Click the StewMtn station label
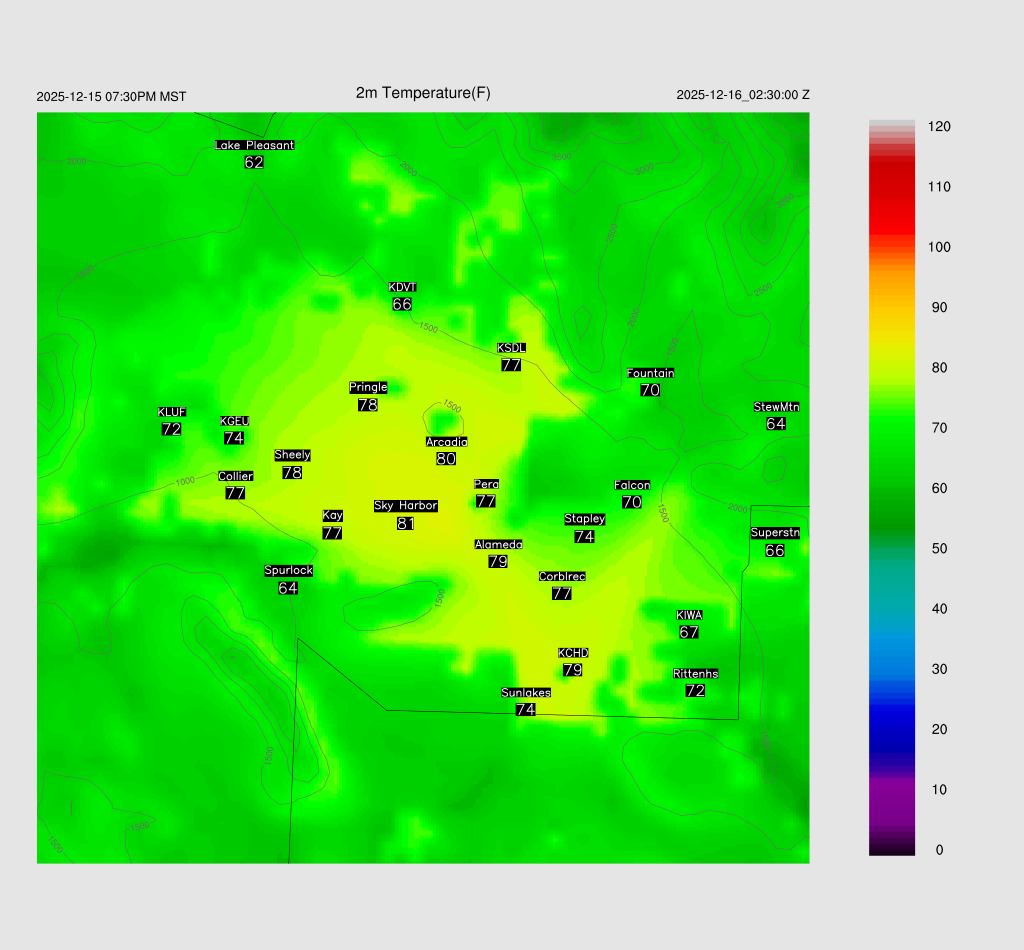The image size is (1024, 950). coord(776,407)
